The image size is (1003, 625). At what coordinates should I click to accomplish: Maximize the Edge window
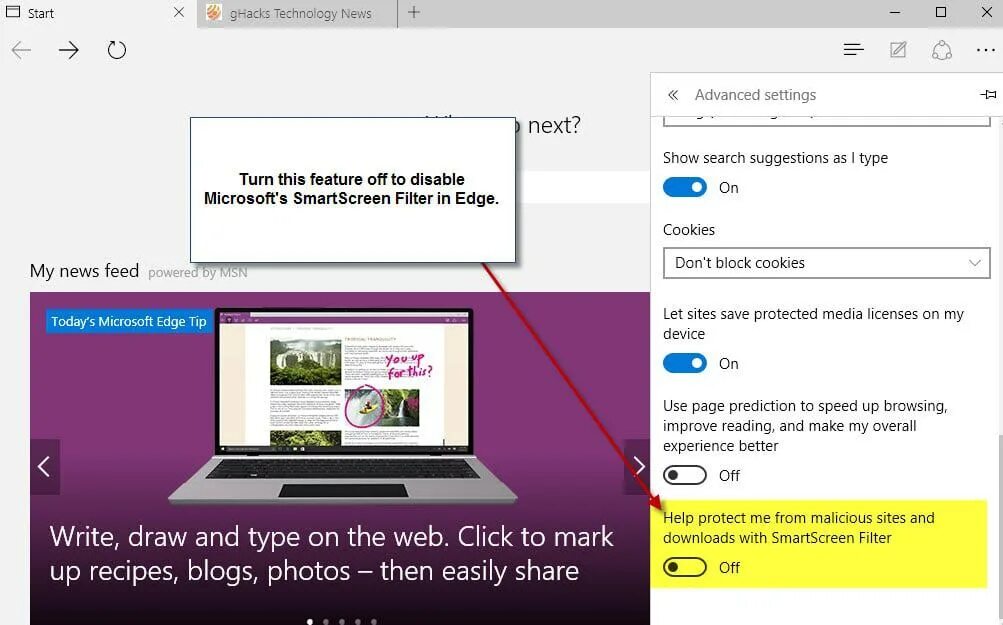[x=940, y=12]
